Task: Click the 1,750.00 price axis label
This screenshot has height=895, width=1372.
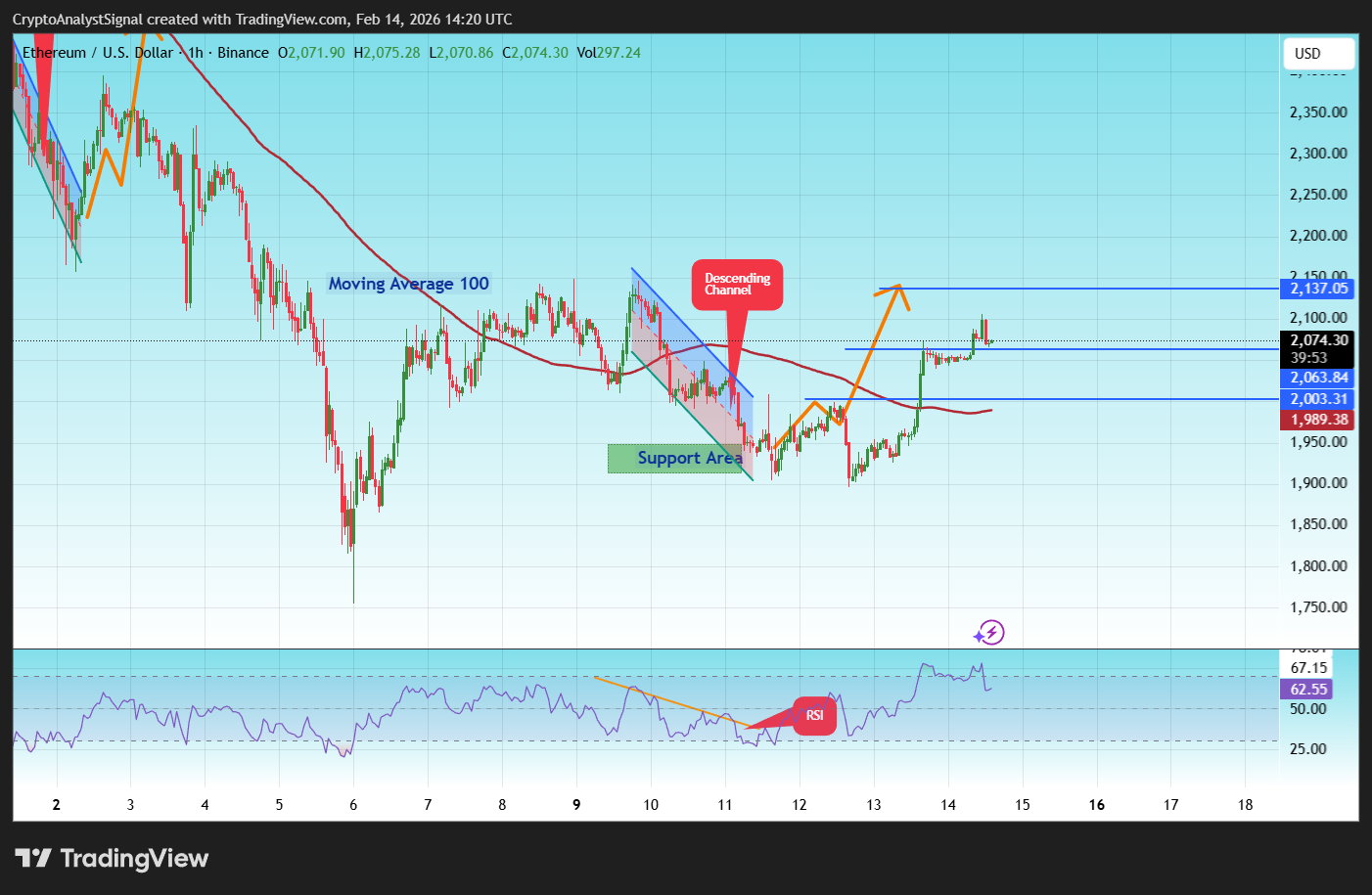Action: 1318,607
